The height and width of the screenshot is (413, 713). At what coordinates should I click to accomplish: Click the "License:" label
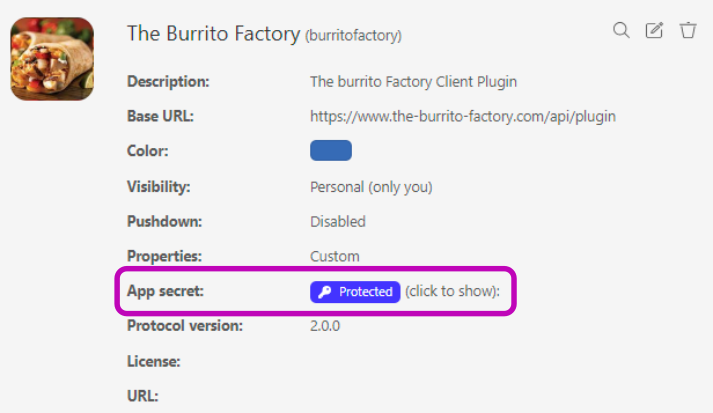[154, 360]
